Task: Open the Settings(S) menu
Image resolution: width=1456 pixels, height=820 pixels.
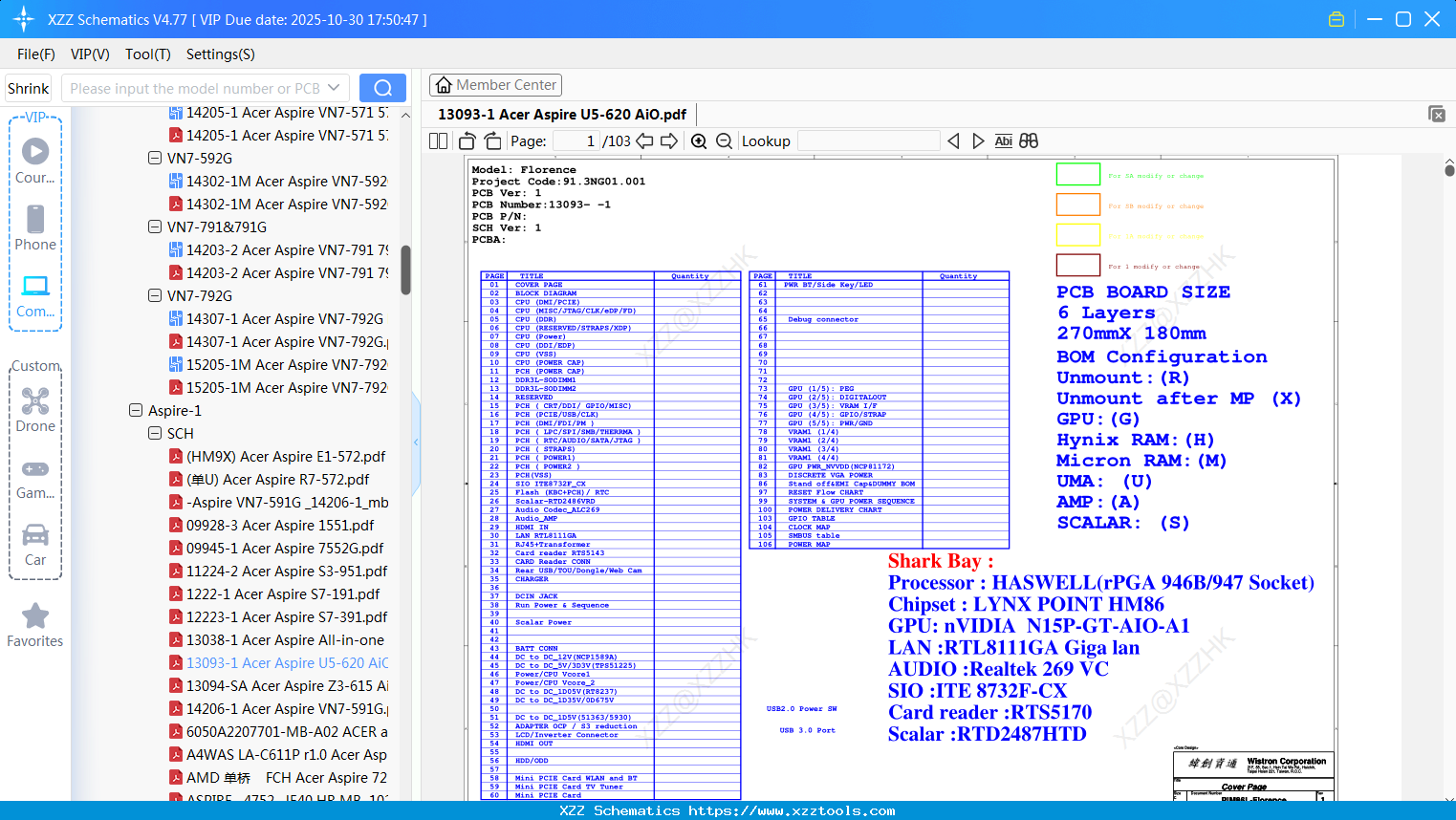Action: 221,54
